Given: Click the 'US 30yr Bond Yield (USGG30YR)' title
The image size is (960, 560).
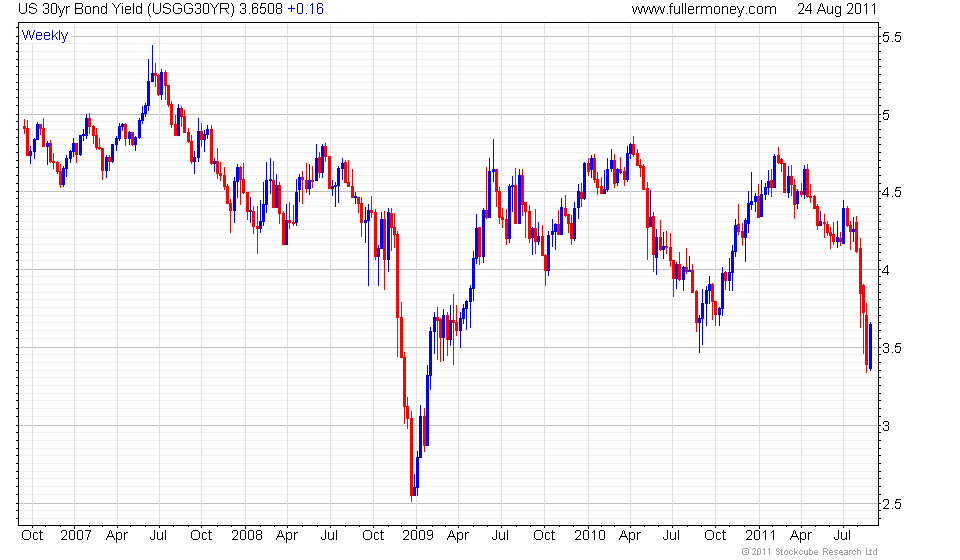Looking at the screenshot, I should 127,9.
